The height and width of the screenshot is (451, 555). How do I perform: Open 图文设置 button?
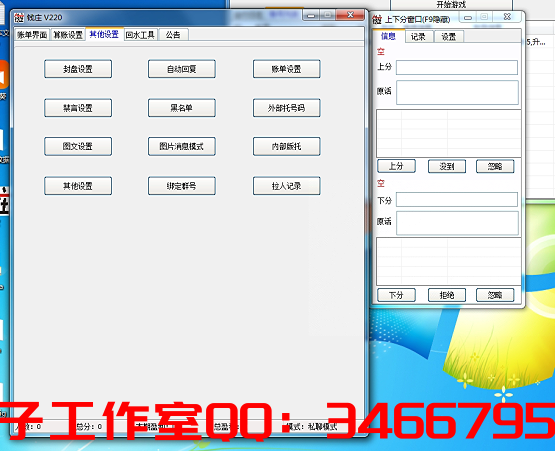tap(78, 146)
